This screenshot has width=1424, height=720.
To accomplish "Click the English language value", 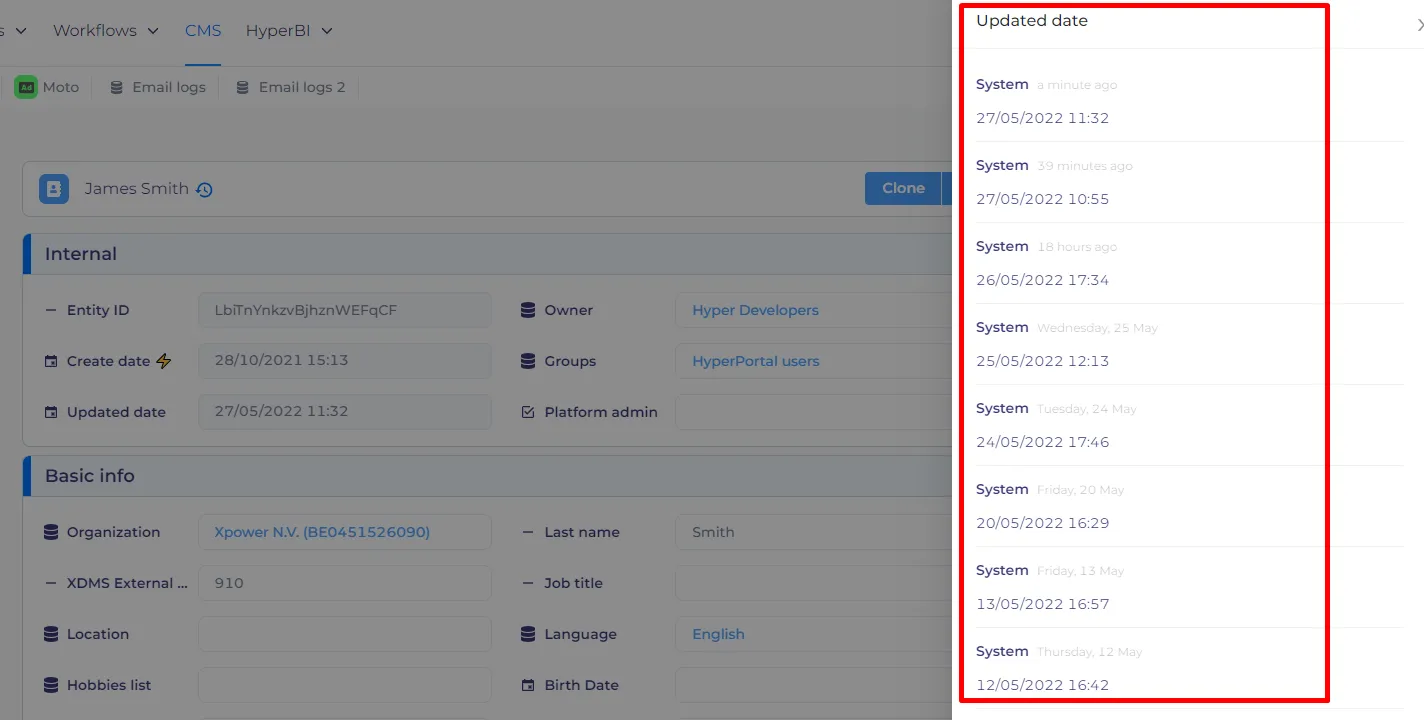I will point(718,634).
